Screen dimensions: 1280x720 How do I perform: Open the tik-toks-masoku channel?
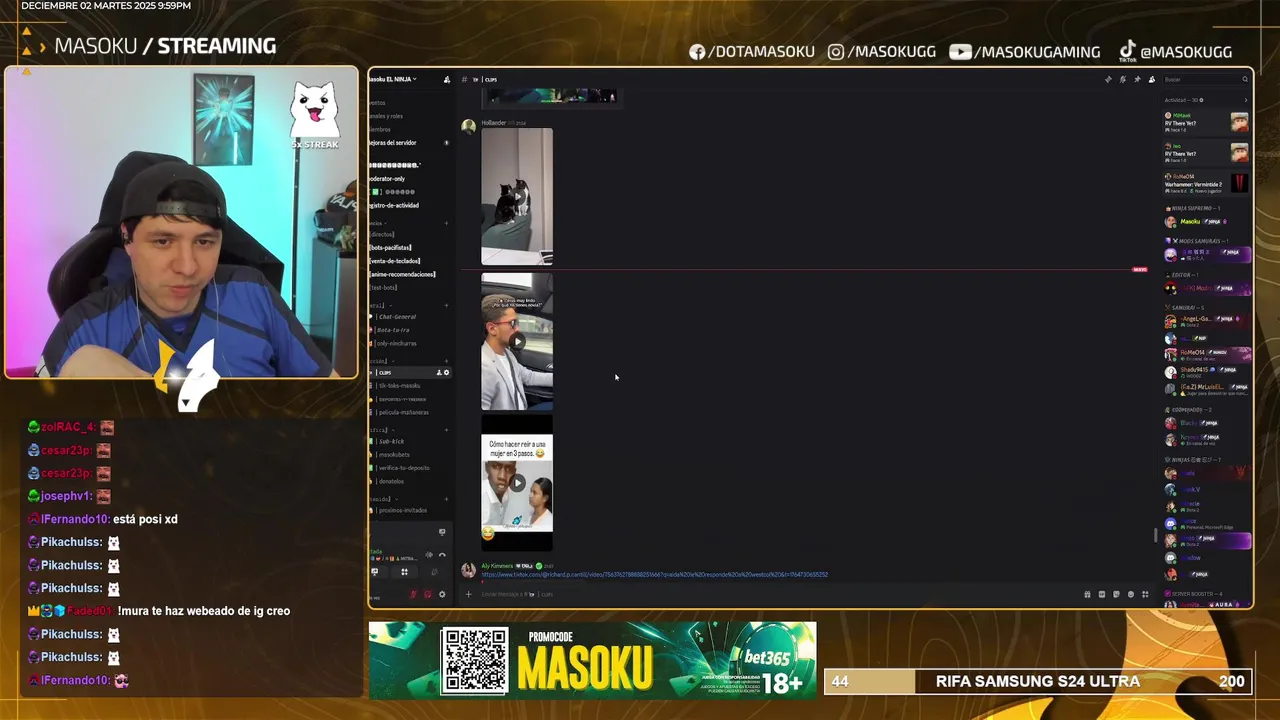click(x=399, y=386)
